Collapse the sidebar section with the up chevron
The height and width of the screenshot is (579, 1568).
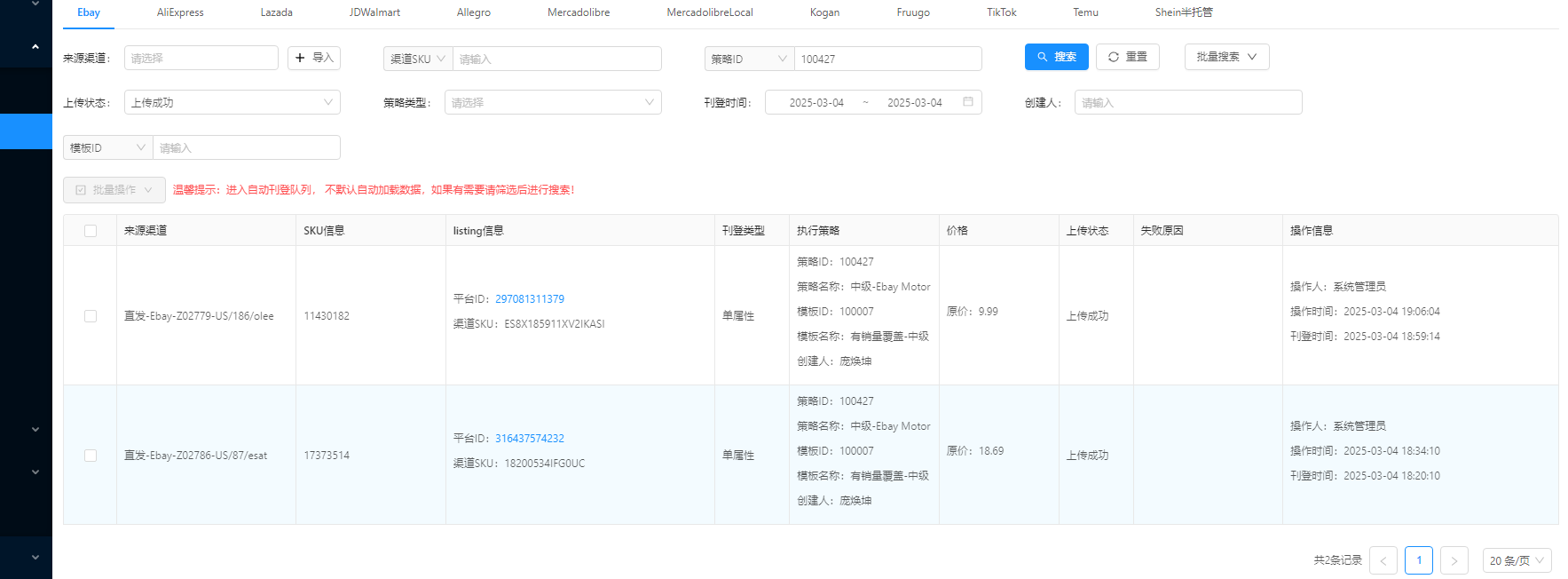pos(35,46)
